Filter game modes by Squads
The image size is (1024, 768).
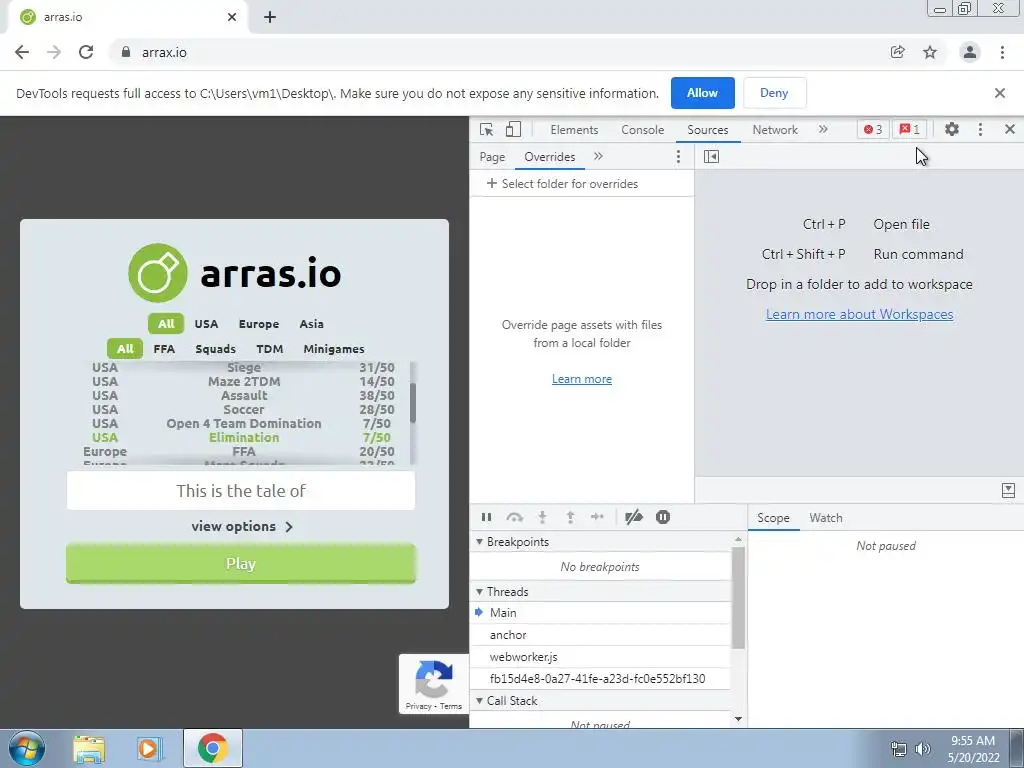point(216,349)
